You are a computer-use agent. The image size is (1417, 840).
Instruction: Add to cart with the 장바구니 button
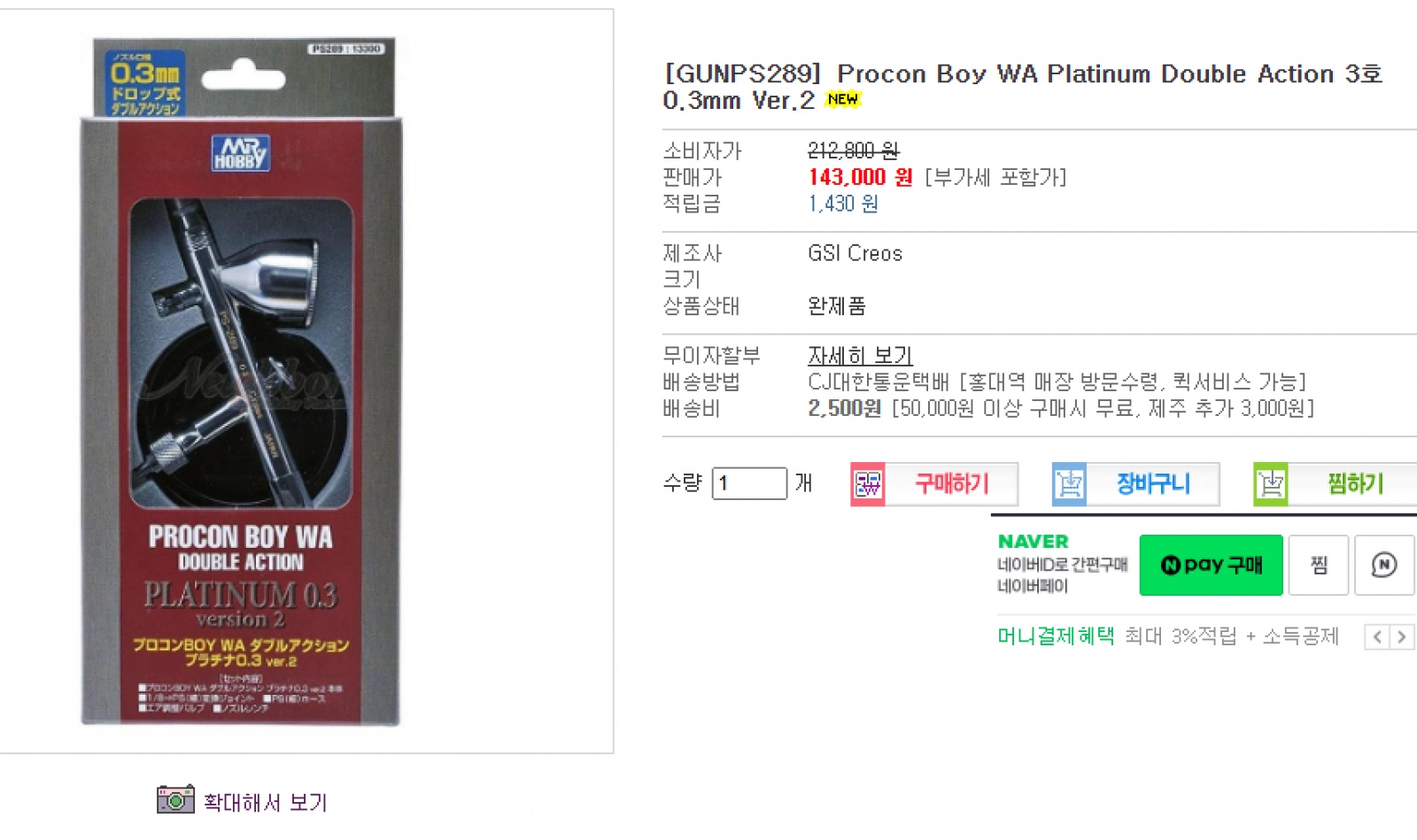1135,484
